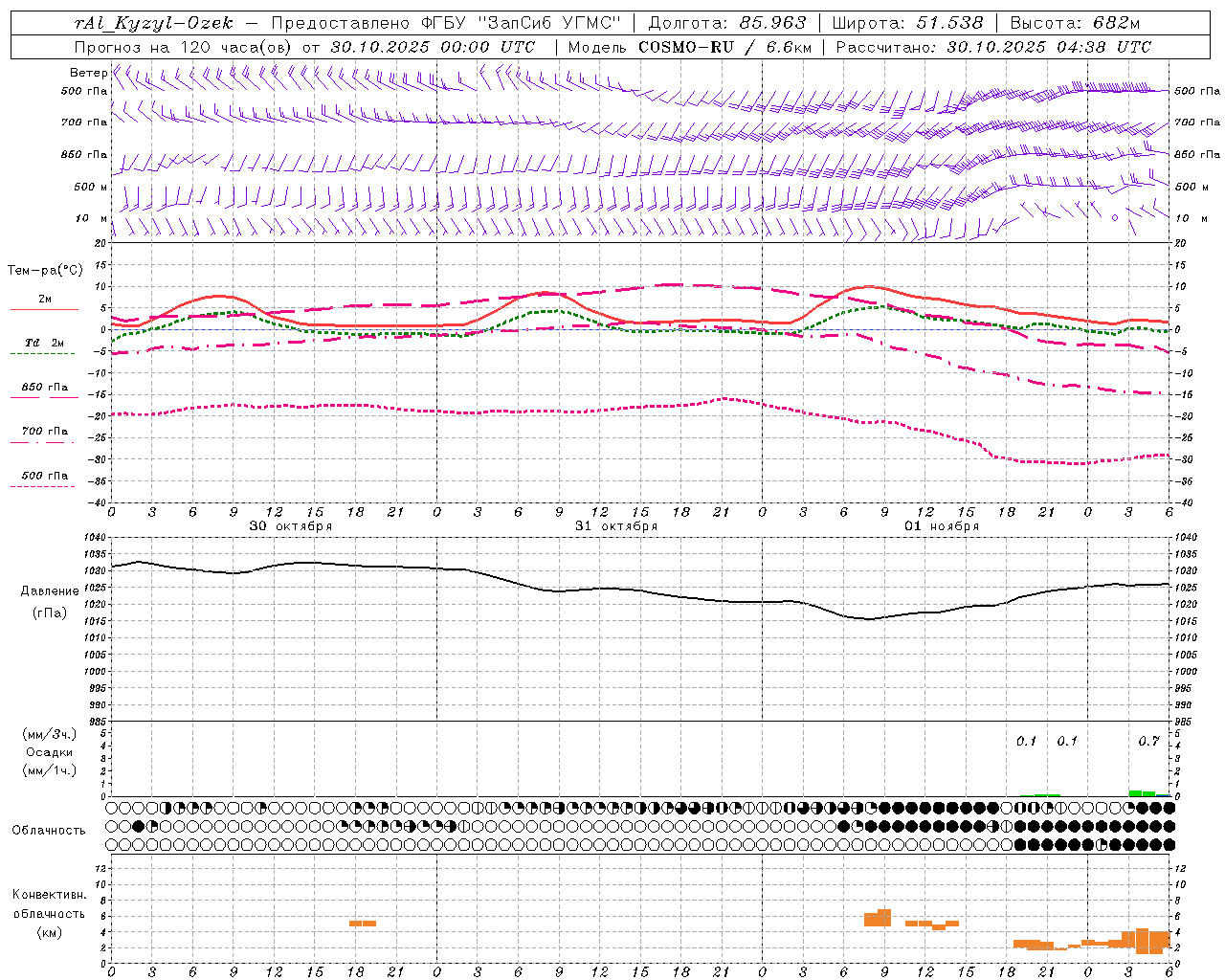The height and width of the screenshot is (980, 1225).
Task: Click the Рассчитано: 30.10.2025 04:38 UTC timestamp
Action: 993,47
